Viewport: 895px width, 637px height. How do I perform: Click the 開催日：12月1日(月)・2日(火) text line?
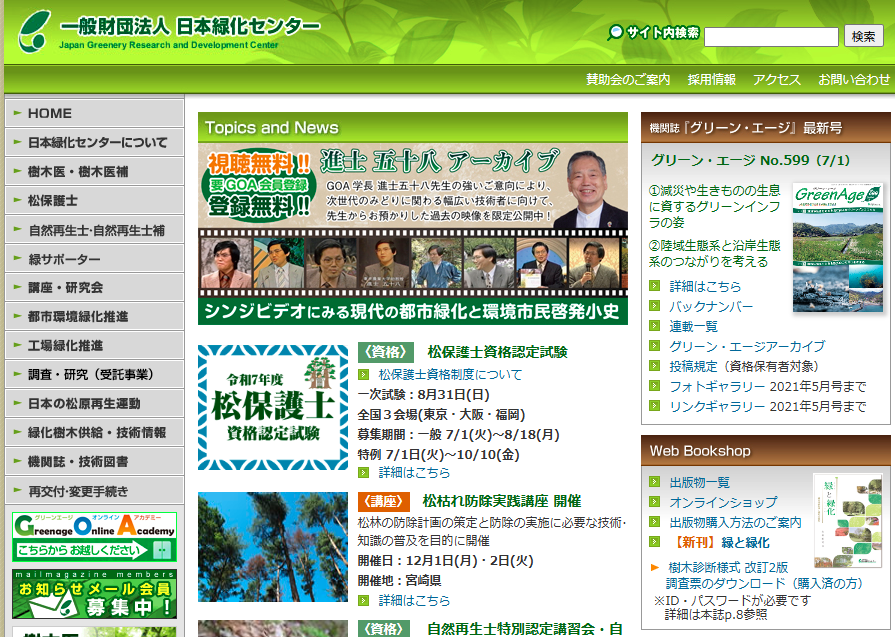click(x=445, y=561)
